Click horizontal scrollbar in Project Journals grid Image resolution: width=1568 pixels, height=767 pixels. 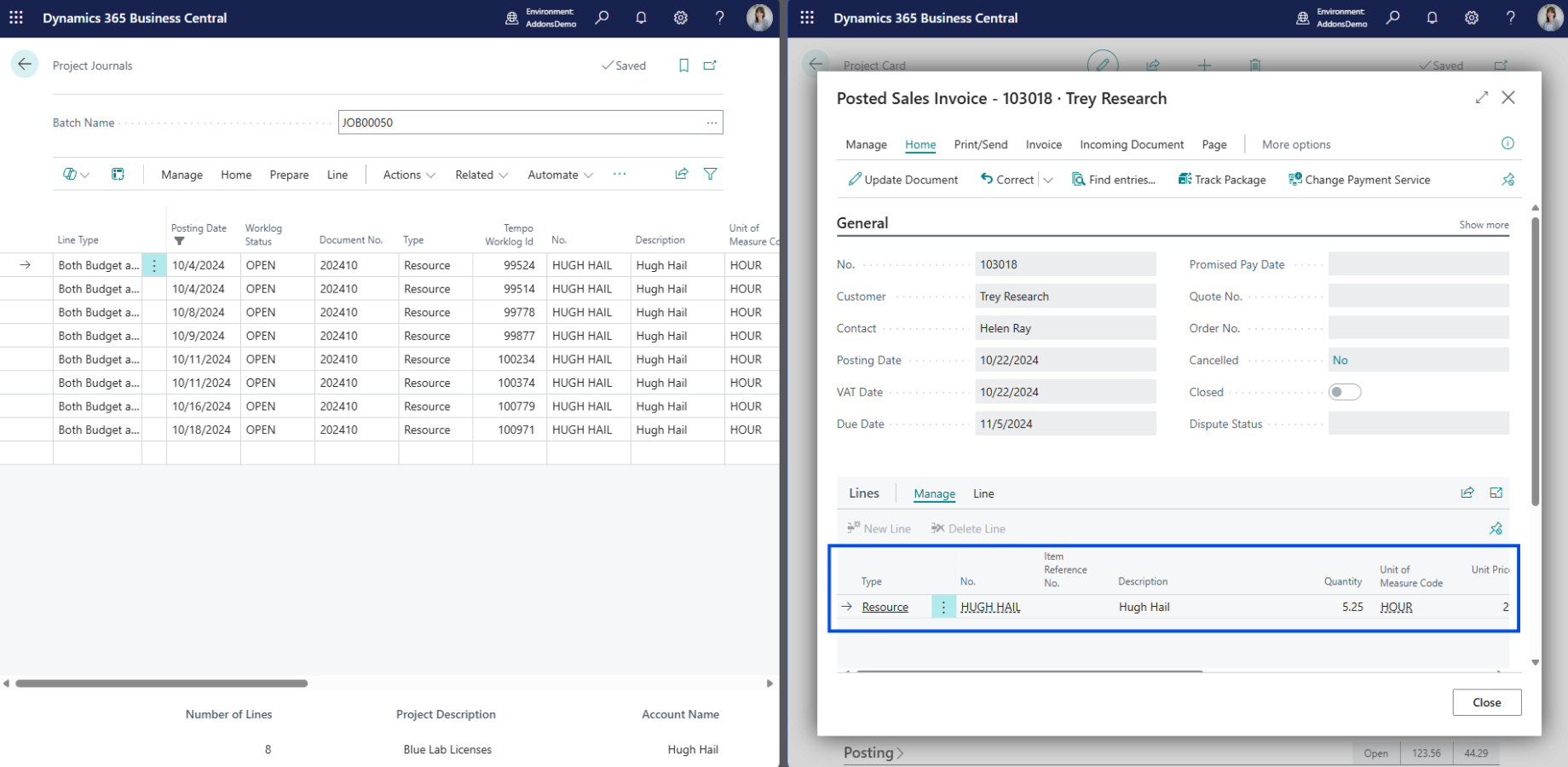coord(162,683)
